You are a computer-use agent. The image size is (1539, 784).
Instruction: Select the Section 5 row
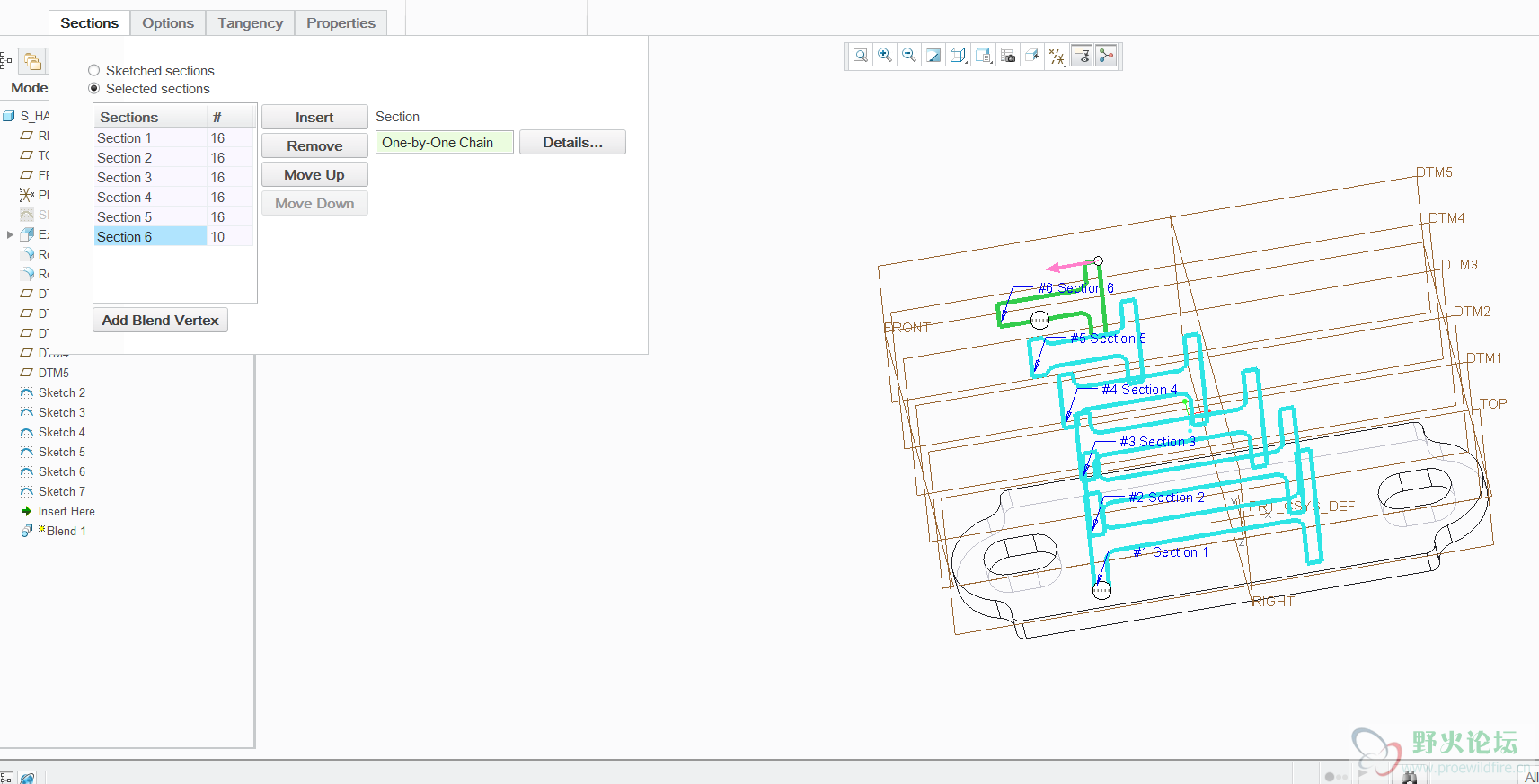pos(173,216)
